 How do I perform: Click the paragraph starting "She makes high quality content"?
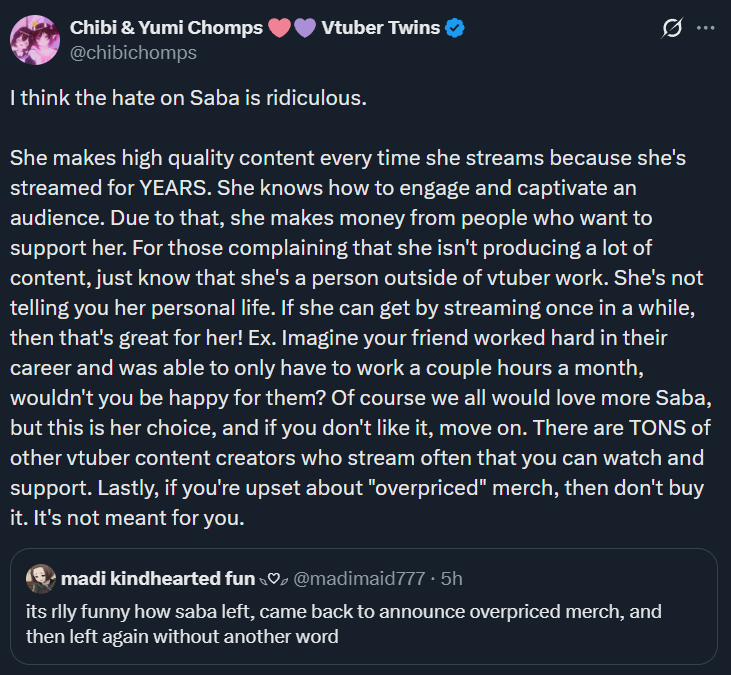(x=350, y=159)
